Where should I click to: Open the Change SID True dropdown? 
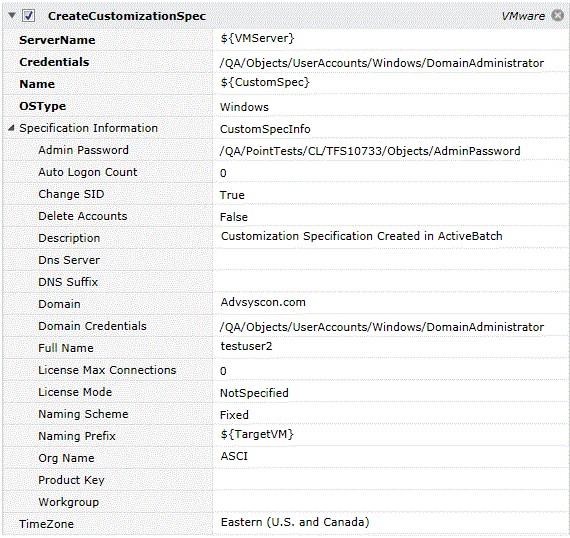(x=391, y=194)
